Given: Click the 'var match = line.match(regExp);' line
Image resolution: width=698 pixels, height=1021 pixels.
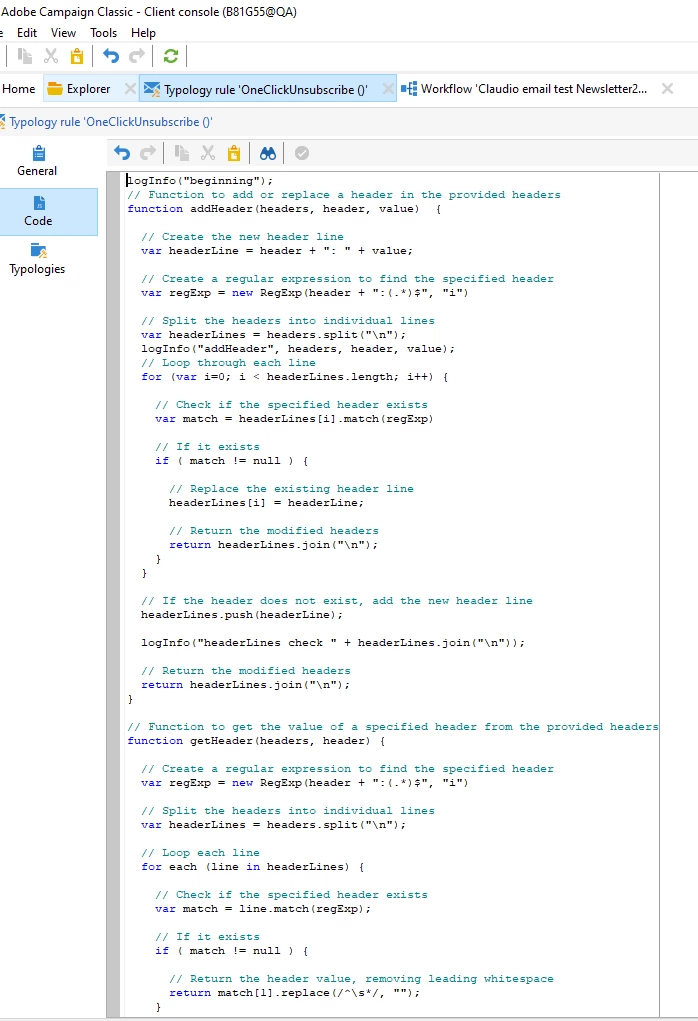Looking at the screenshot, I should pos(263,908).
